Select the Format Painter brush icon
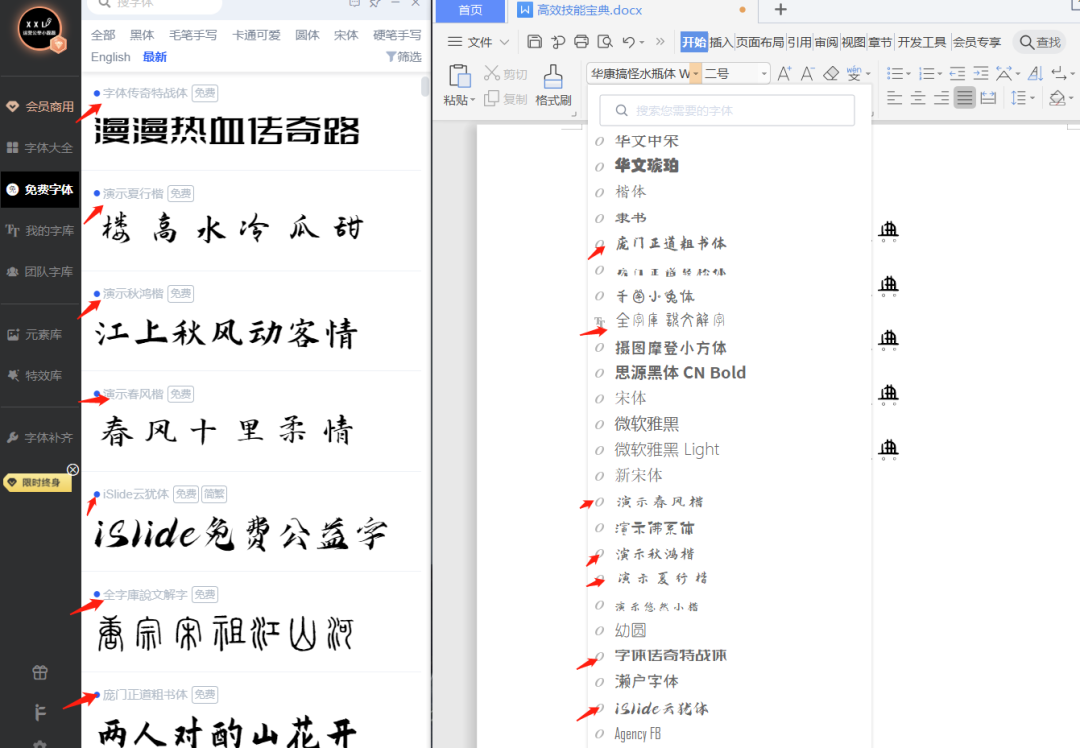Screen dimensions: 1080x748 point(552,76)
